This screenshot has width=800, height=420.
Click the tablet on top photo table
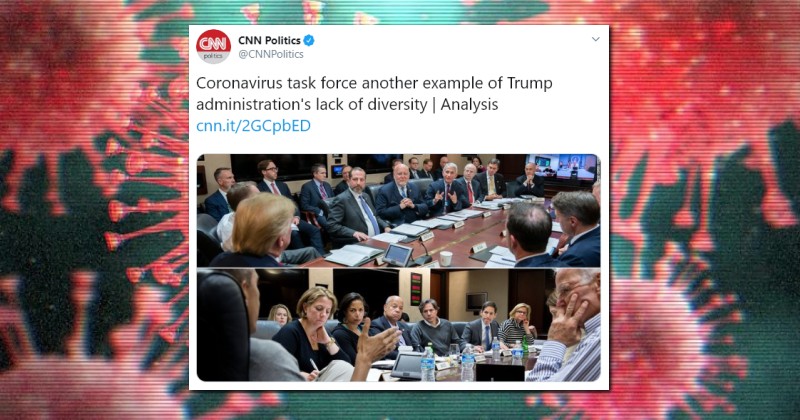(x=398, y=255)
